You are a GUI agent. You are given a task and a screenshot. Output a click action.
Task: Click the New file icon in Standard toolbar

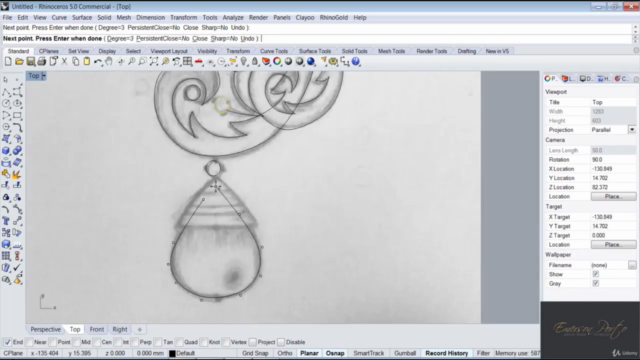click(8, 62)
